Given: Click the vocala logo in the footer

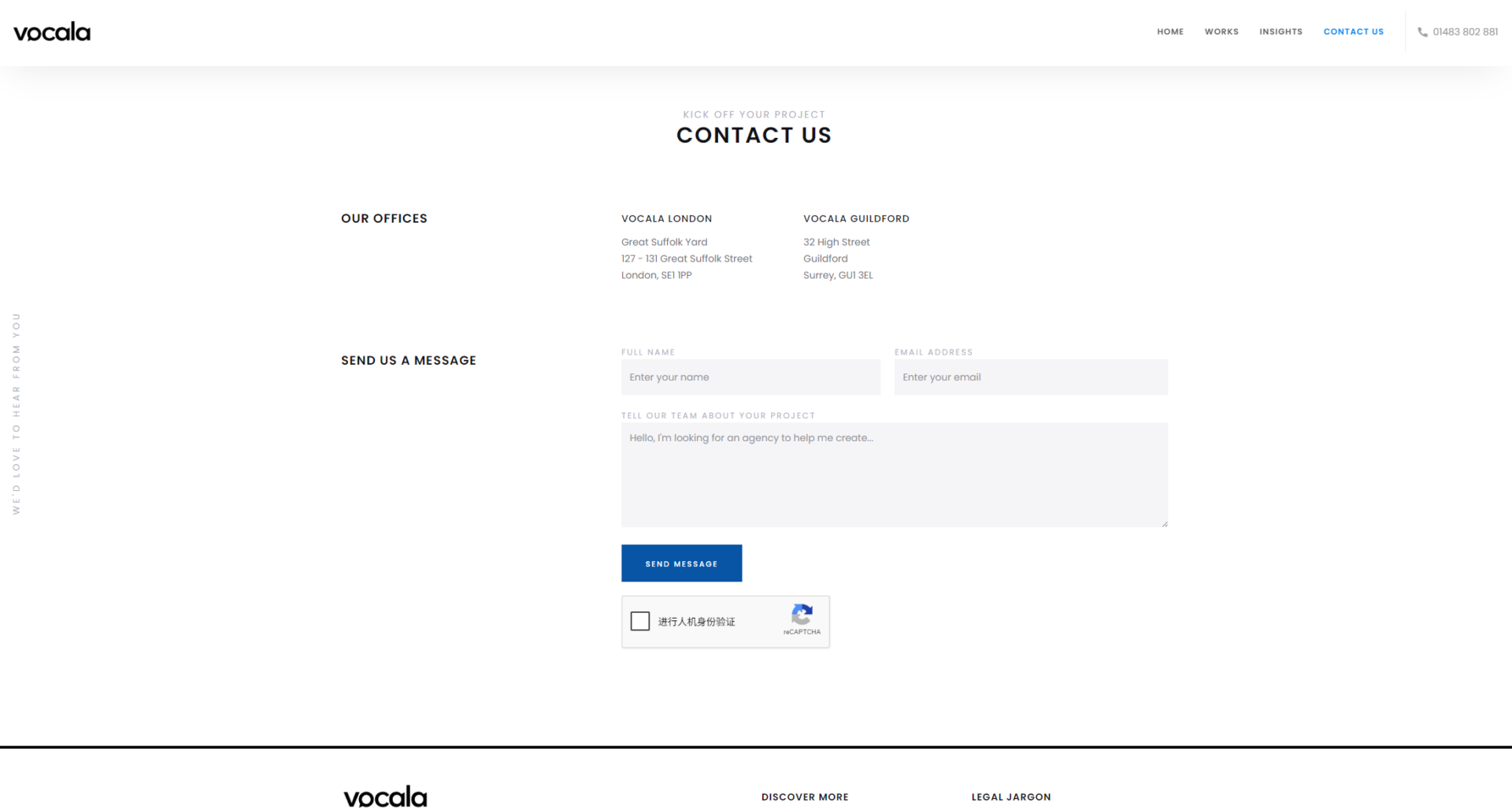Looking at the screenshot, I should [x=385, y=797].
